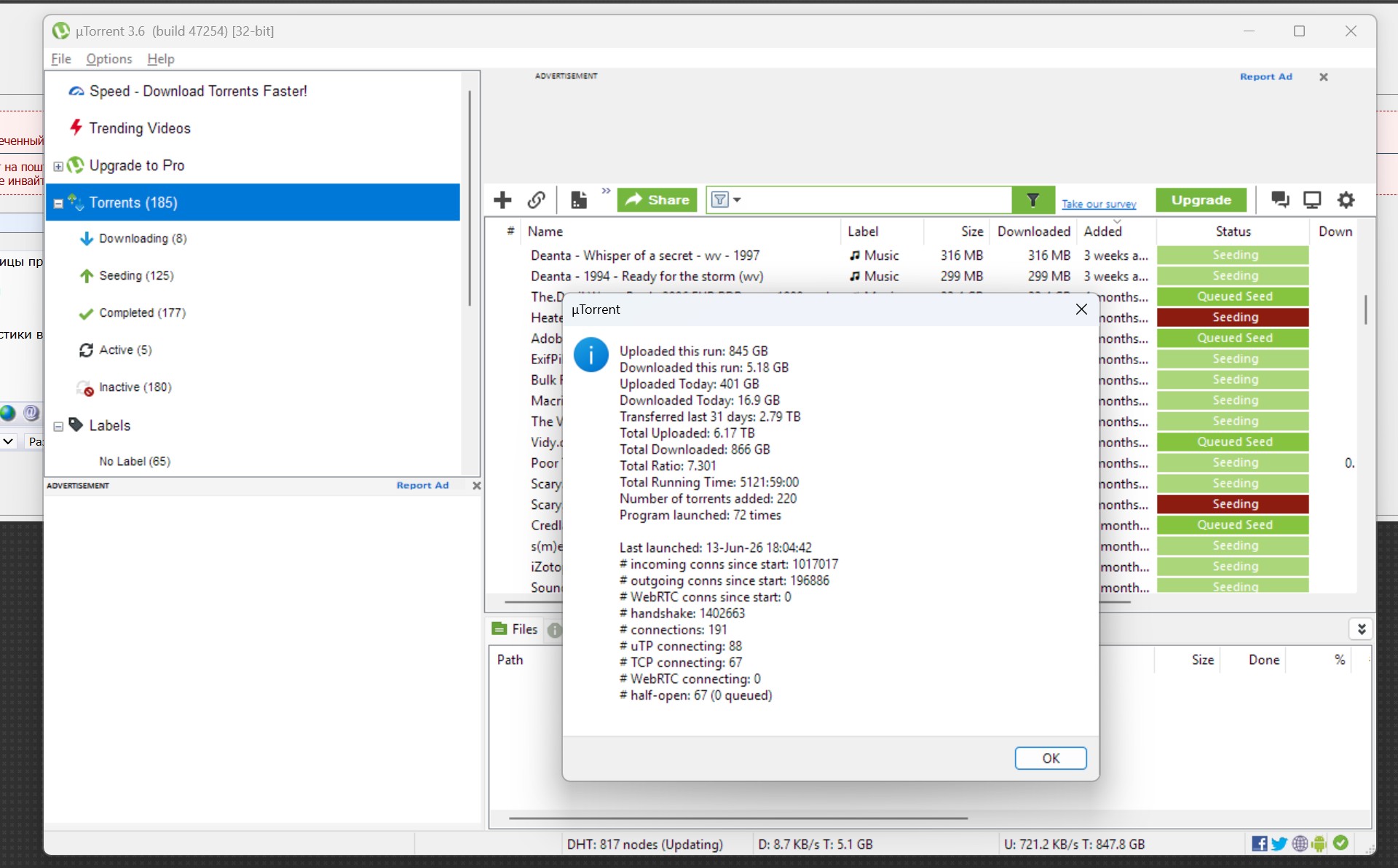The image size is (1398, 868).
Task: Open the Remote monitor icon
Action: click(1312, 200)
